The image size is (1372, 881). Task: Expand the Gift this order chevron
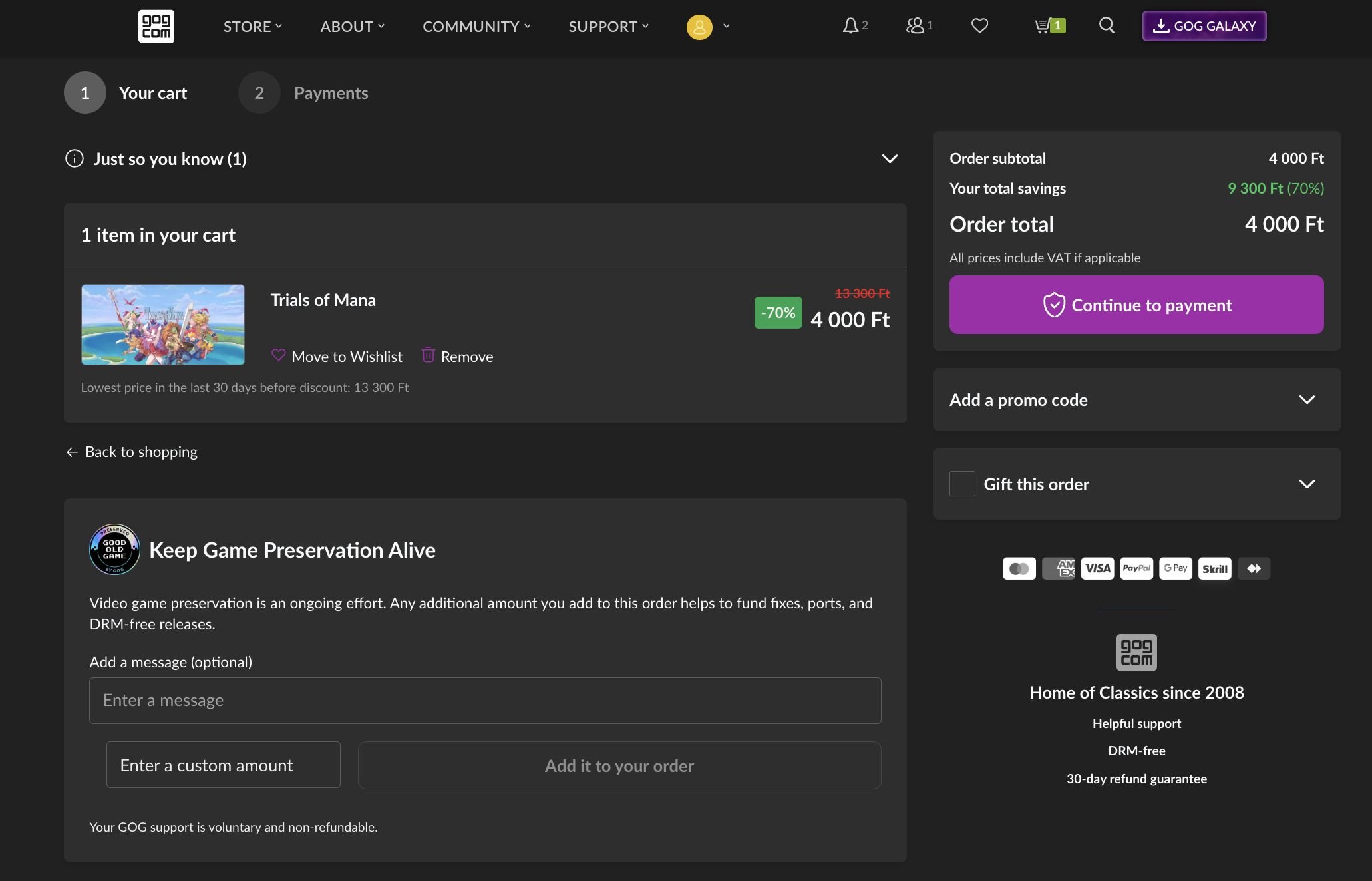1307,484
